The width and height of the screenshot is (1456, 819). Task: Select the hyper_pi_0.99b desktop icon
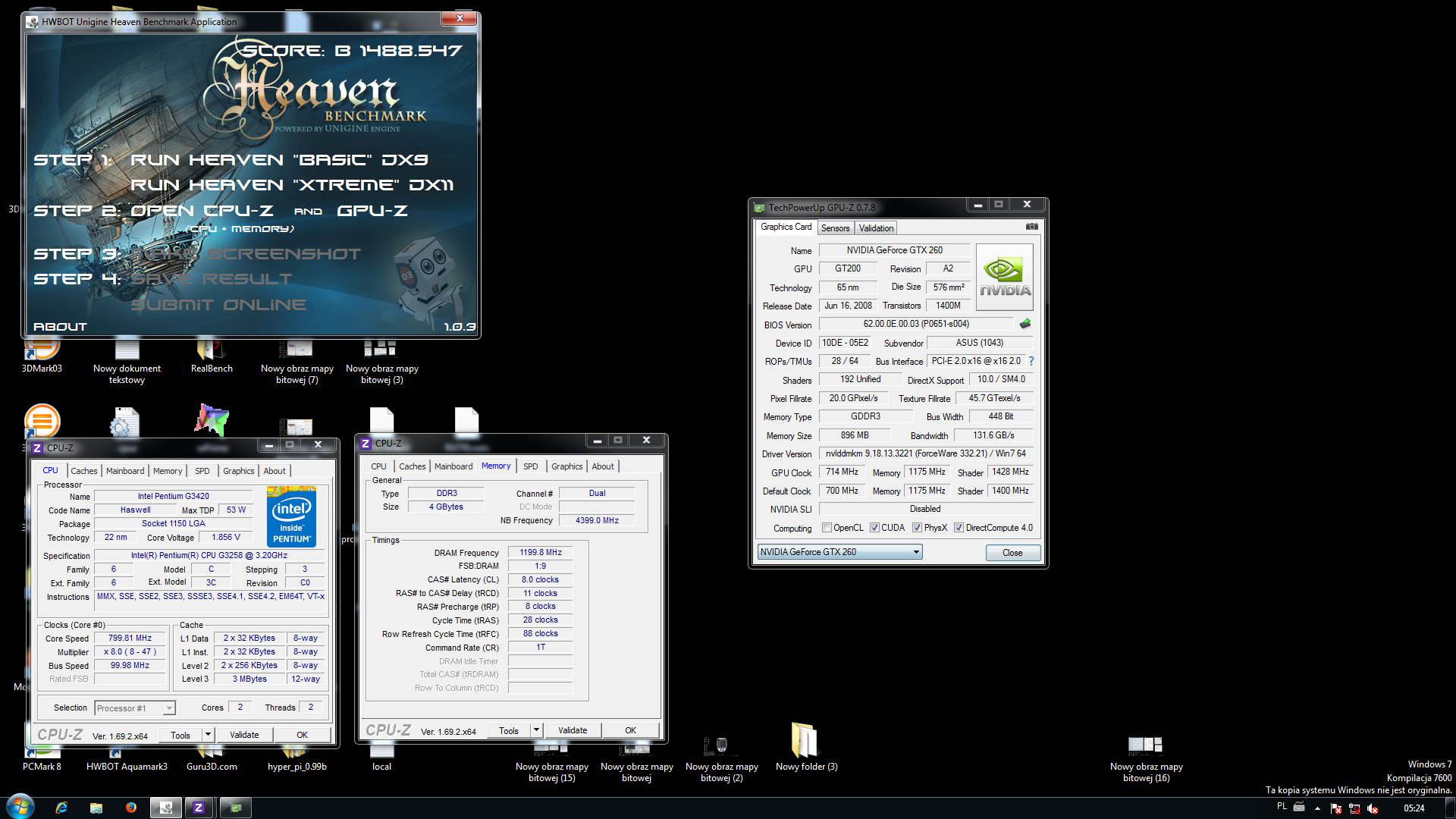pos(297,760)
